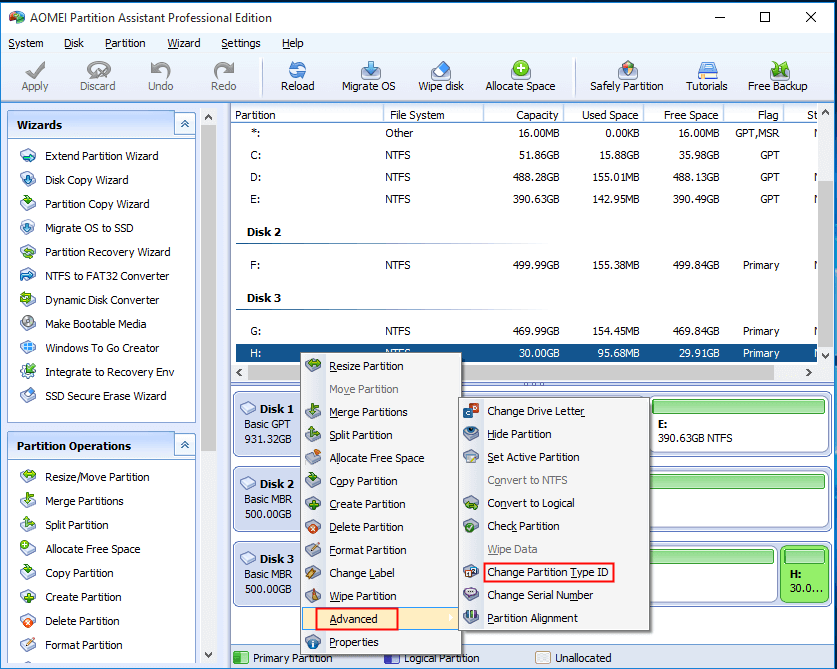Open the Disk menu
The image size is (837, 669).
click(73, 43)
